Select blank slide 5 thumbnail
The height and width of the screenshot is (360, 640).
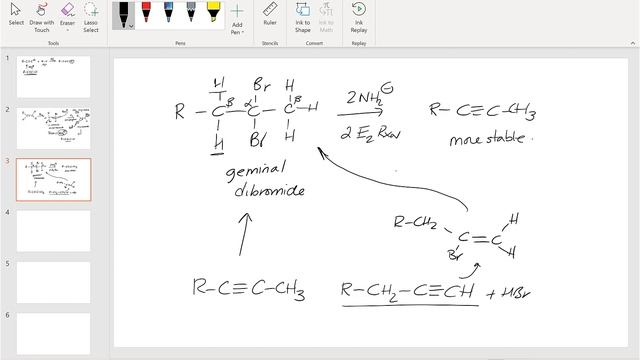tap(53, 282)
